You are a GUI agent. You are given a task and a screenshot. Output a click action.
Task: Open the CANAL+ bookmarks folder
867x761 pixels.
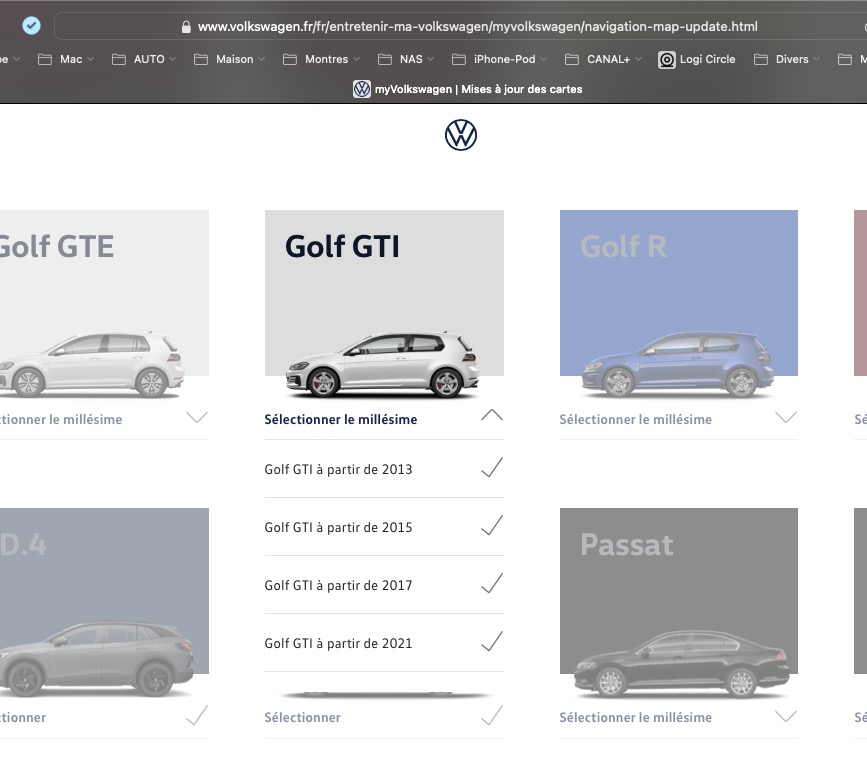(x=603, y=59)
